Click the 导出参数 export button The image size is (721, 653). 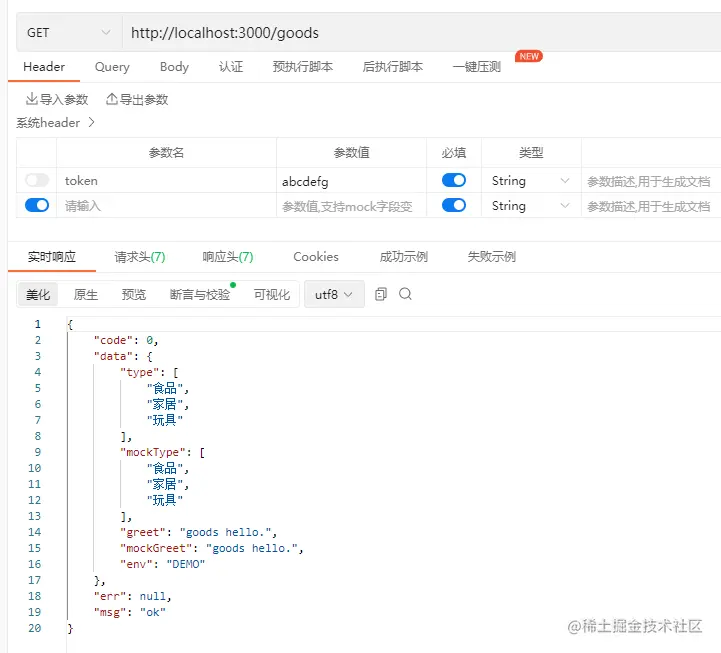137,99
